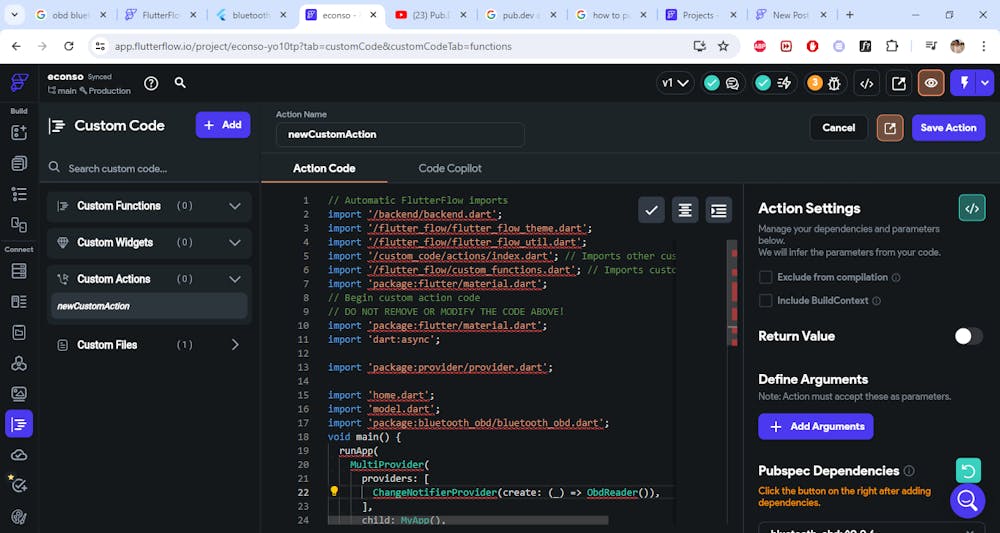Open the FlutterFlow logo home menu
Image resolution: width=1000 pixels, height=533 pixels.
19,83
